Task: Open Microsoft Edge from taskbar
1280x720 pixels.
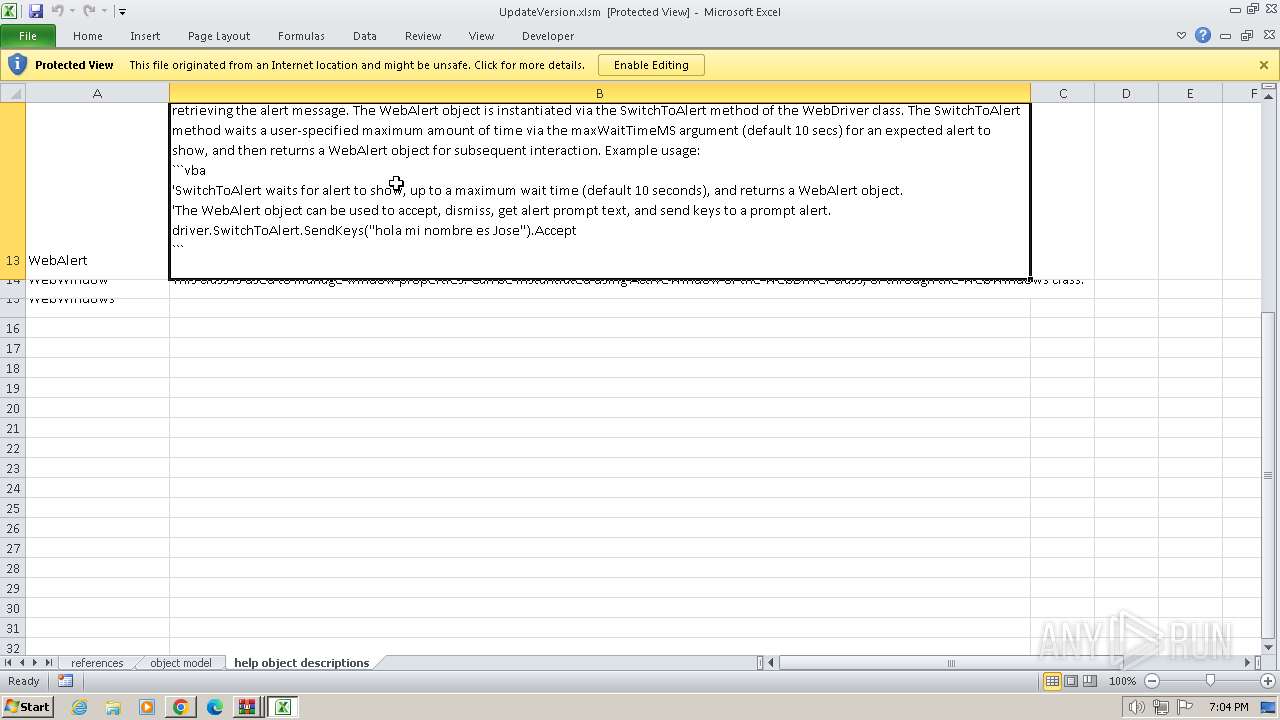Action: [215, 707]
